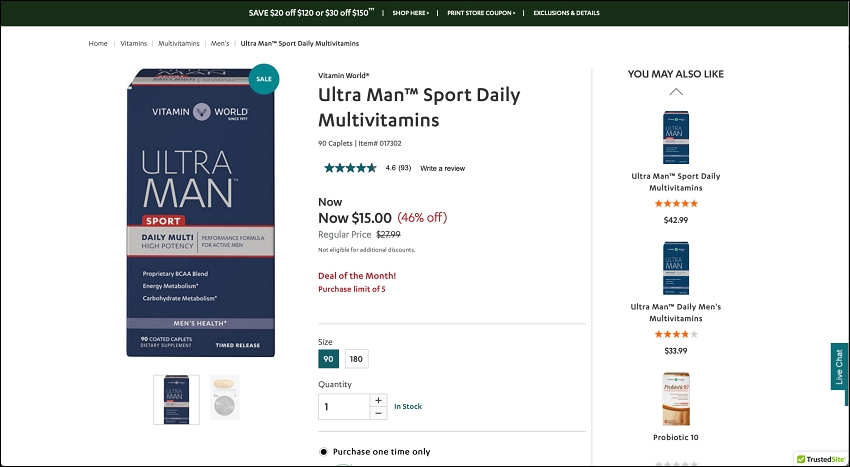Go to Vitamins breadcrumb
Screen dimensions: 850x467
(x=133, y=43)
